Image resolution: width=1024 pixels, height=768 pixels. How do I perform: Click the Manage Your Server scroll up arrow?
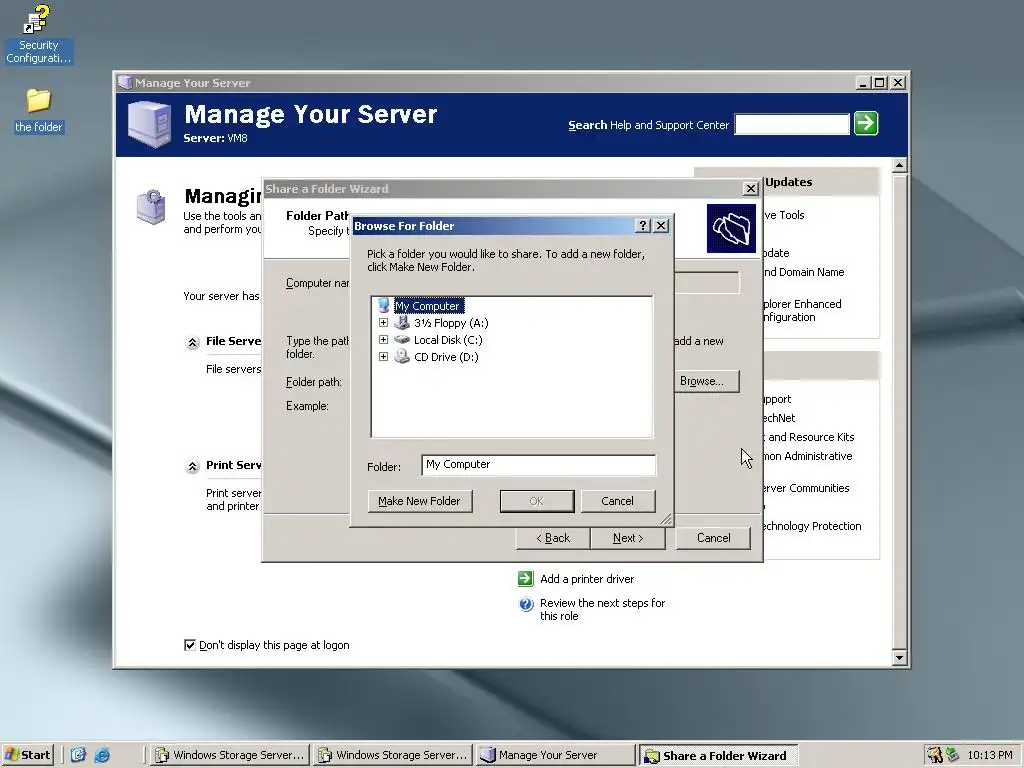(x=899, y=165)
